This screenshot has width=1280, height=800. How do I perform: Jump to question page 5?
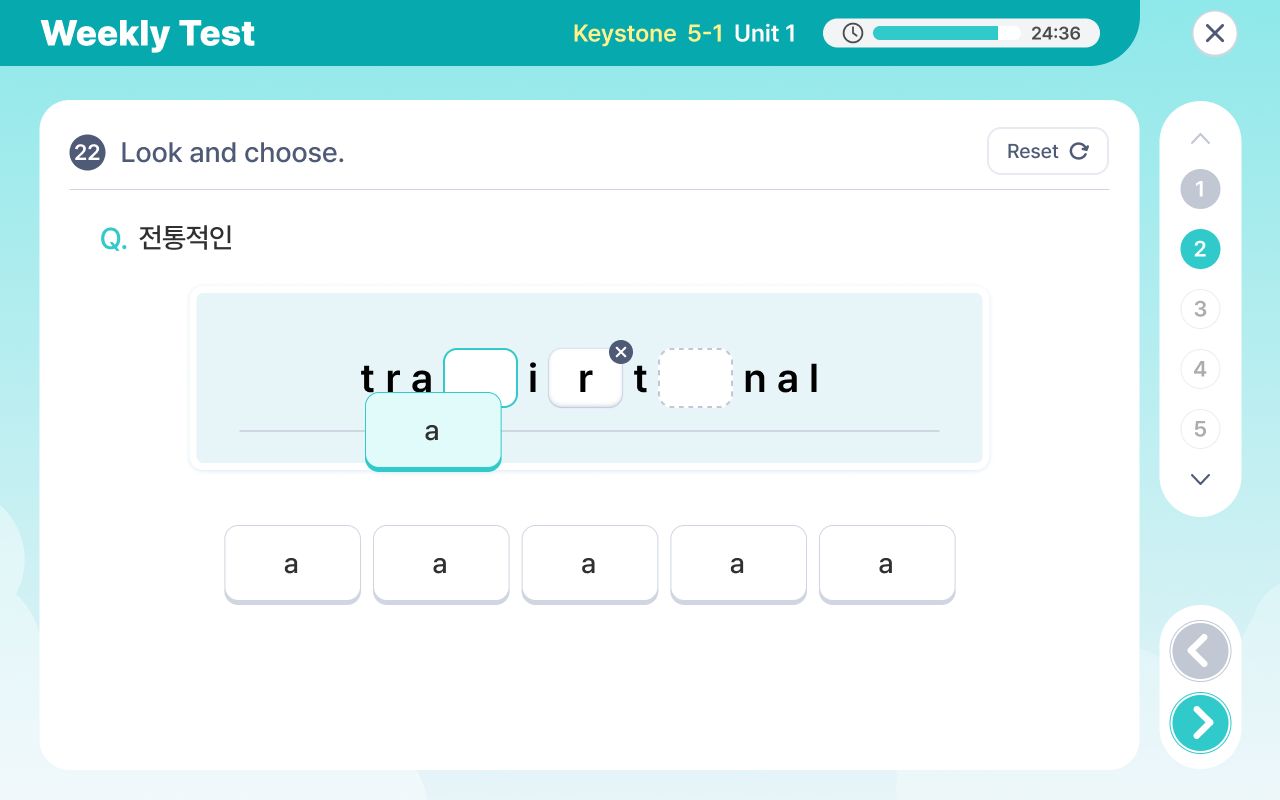(x=1200, y=429)
